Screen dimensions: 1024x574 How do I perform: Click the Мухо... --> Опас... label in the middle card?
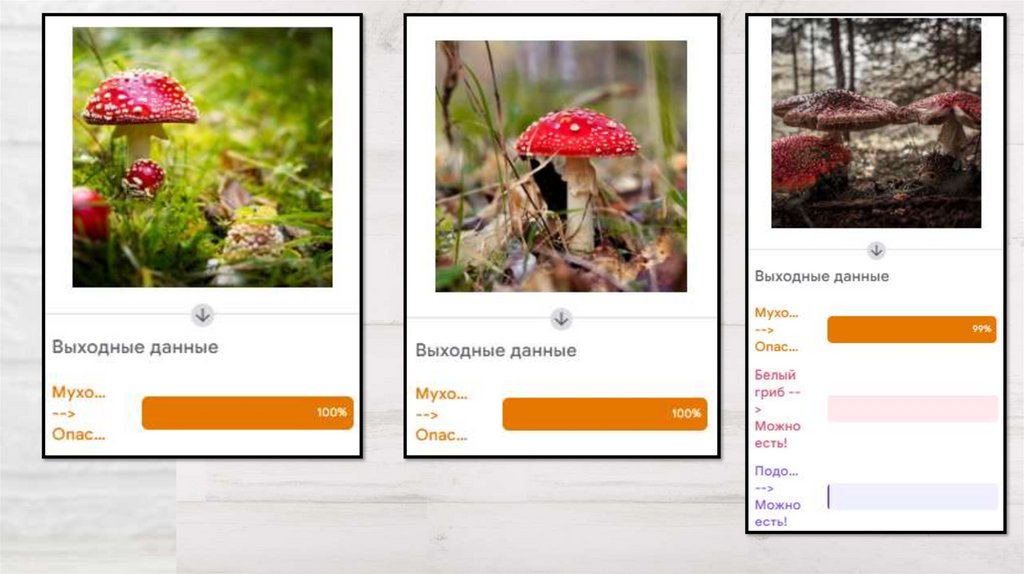pyautogui.click(x=441, y=415)
